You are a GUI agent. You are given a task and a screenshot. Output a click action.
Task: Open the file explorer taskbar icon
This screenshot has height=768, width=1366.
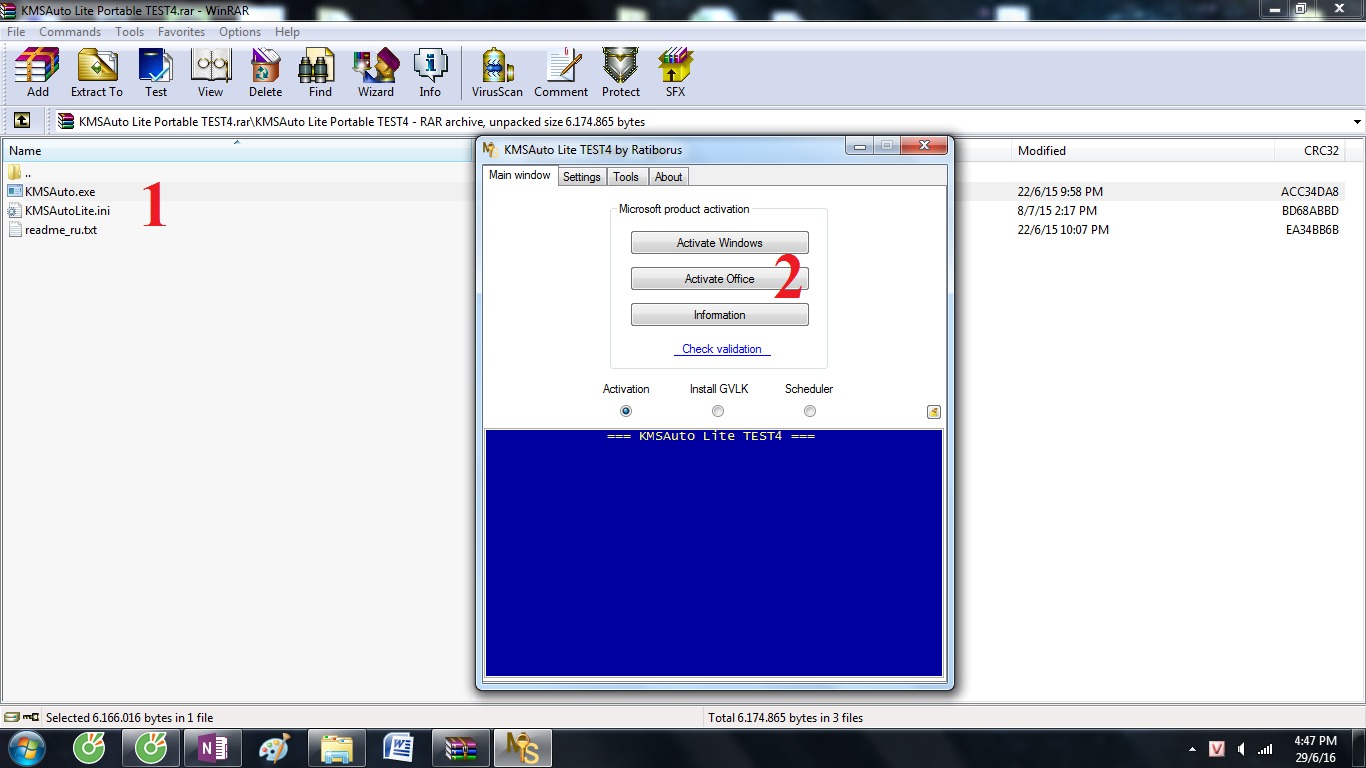coord(337,748)
